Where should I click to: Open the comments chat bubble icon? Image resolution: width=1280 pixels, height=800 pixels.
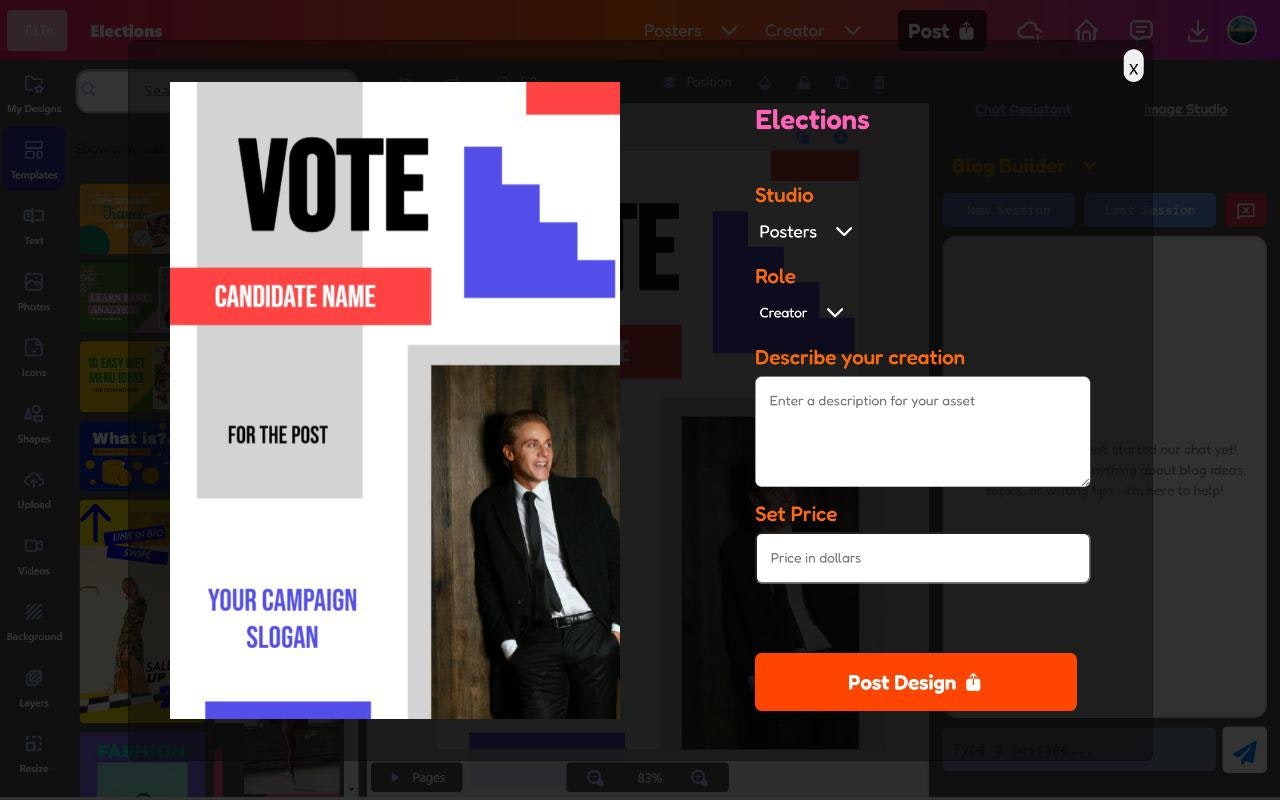tap(1141, 31)
